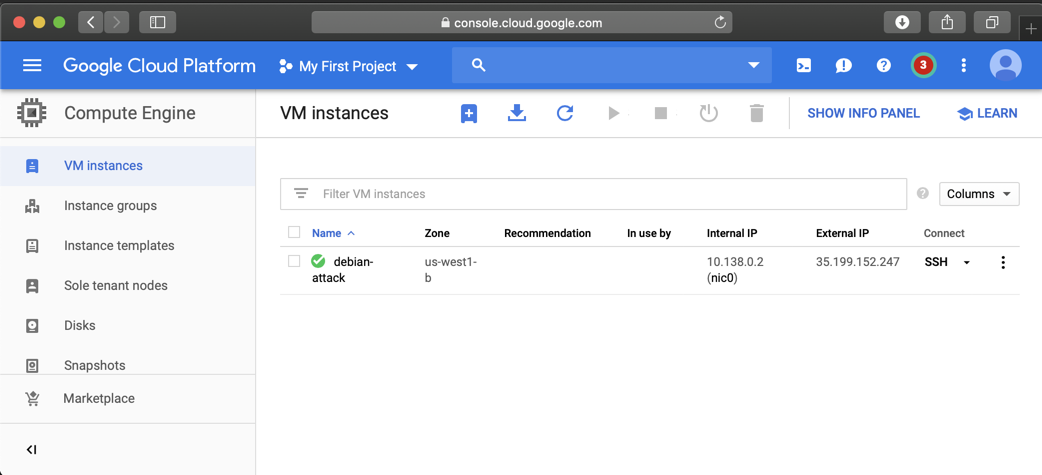Expand the Columns dropdown

(979, 194)
